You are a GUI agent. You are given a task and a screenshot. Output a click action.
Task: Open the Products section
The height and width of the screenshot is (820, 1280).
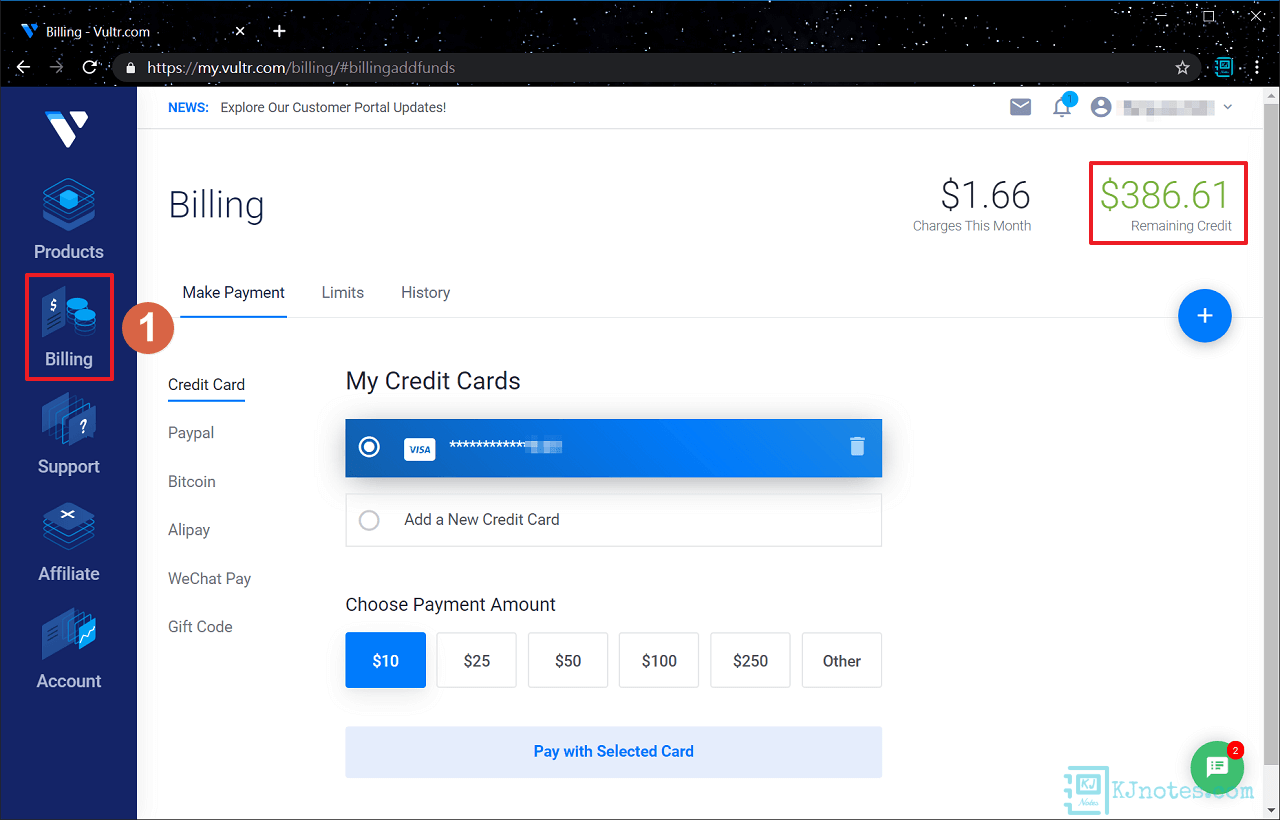[68, 221]
